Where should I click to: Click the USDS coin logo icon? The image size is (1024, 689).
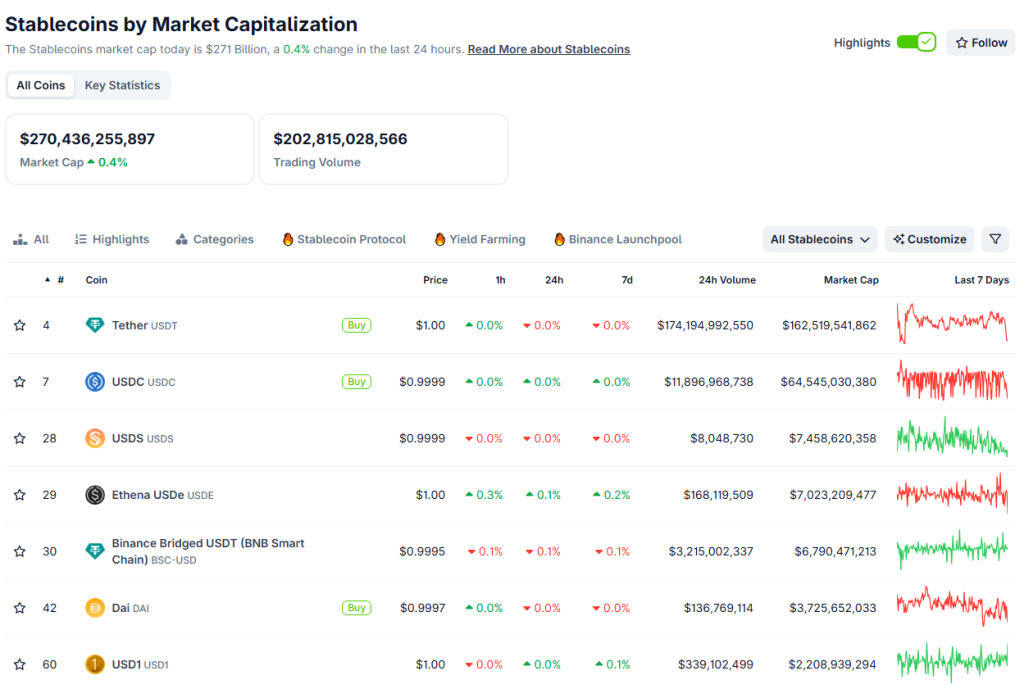[x=95, y=438]
